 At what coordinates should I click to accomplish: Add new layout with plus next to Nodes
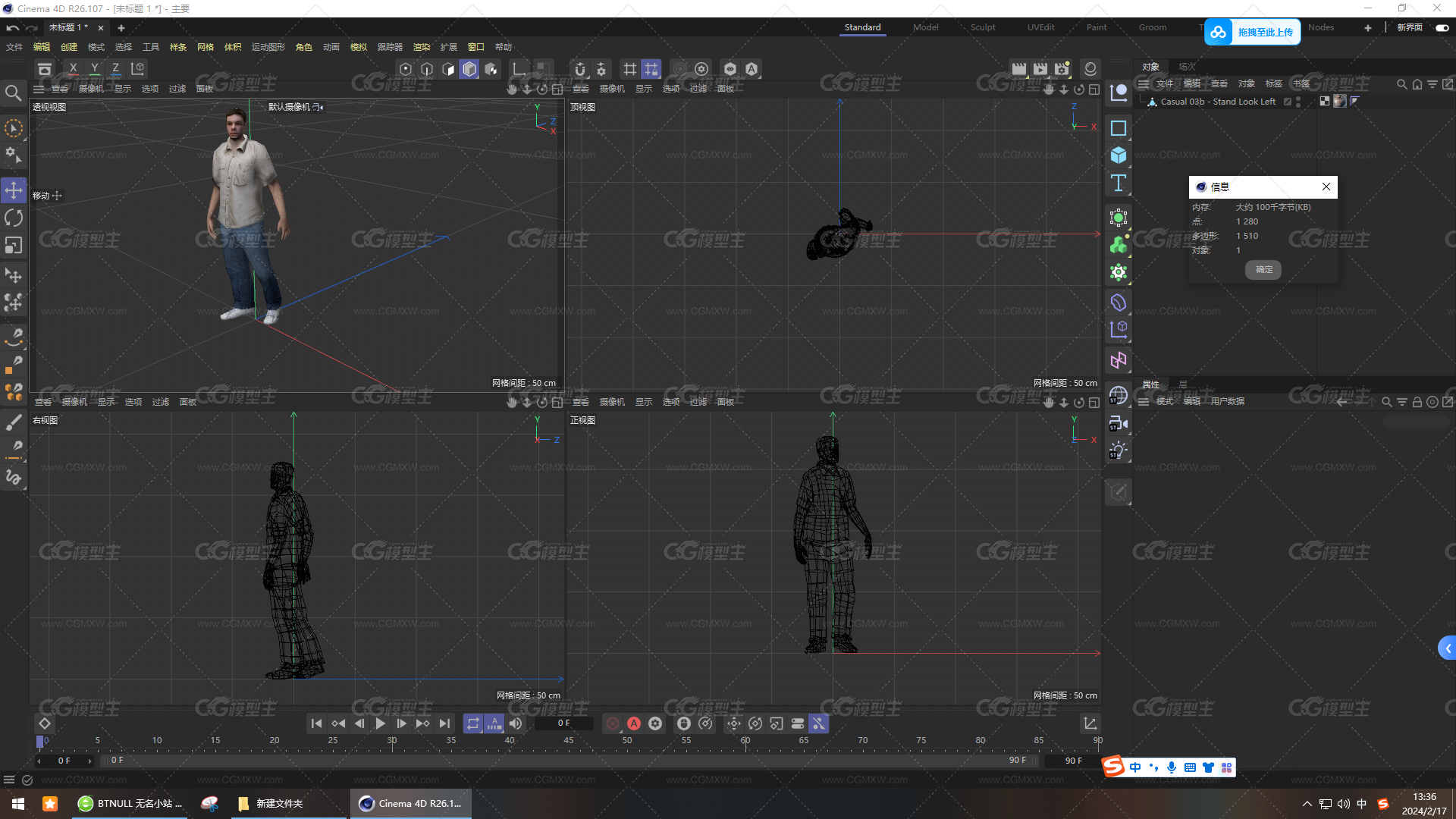1368,28
